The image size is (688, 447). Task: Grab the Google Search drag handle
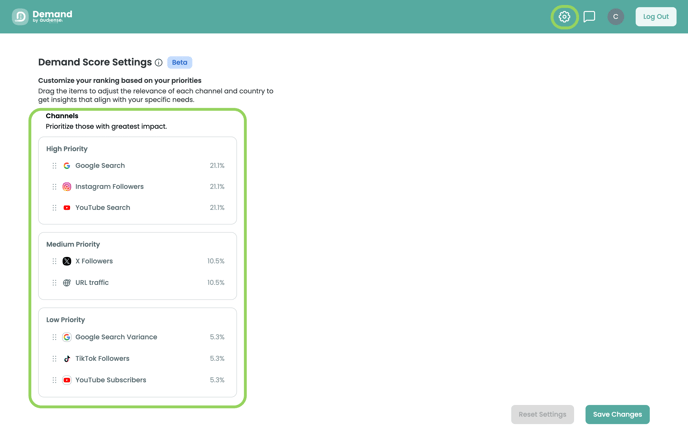click(x=54, y=166)
